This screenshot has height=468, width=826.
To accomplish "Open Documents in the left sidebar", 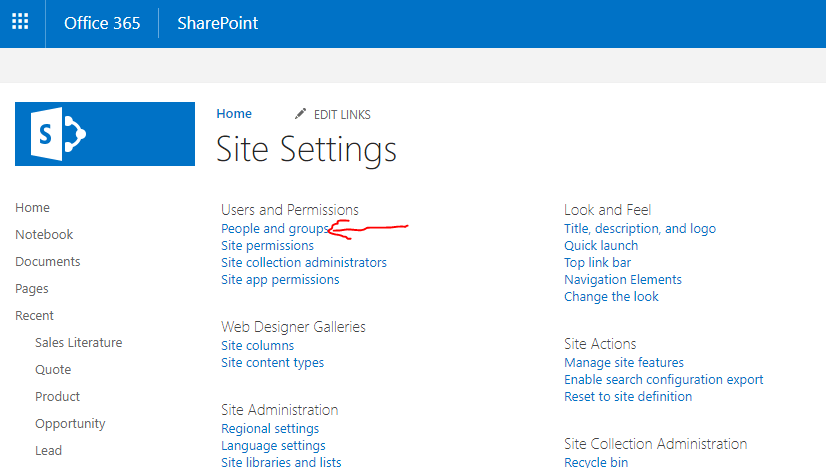I will (47, 261).
